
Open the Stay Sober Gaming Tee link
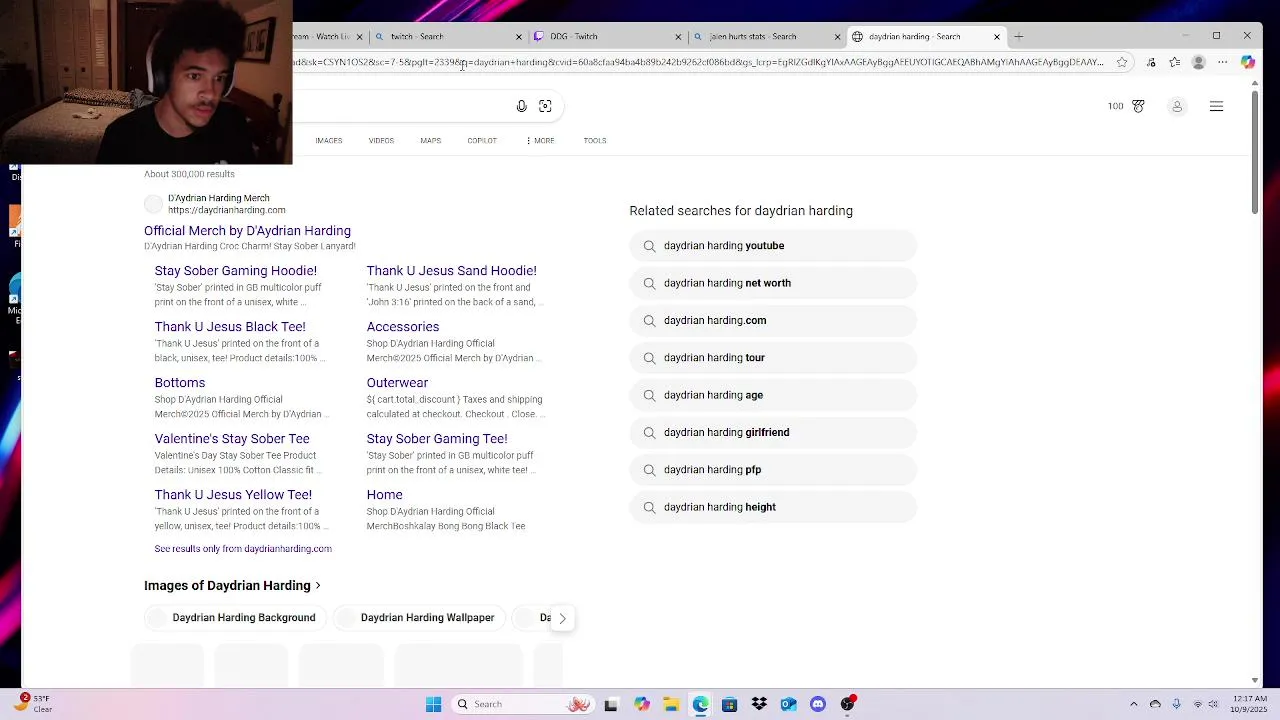436,439
